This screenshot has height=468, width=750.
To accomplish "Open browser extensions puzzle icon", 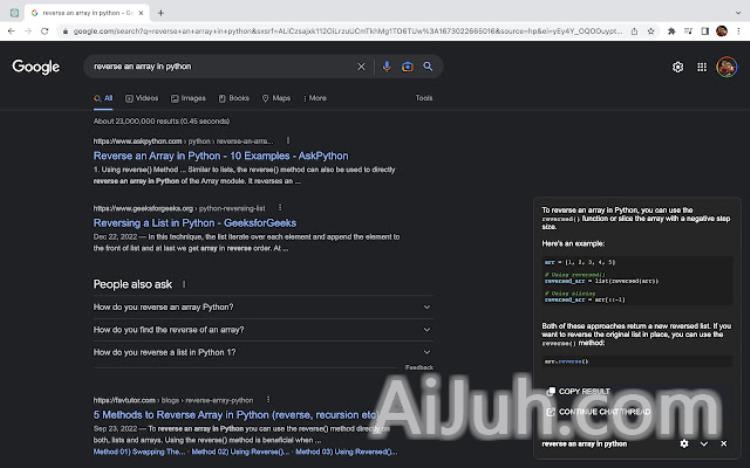I will pos(672,31).
